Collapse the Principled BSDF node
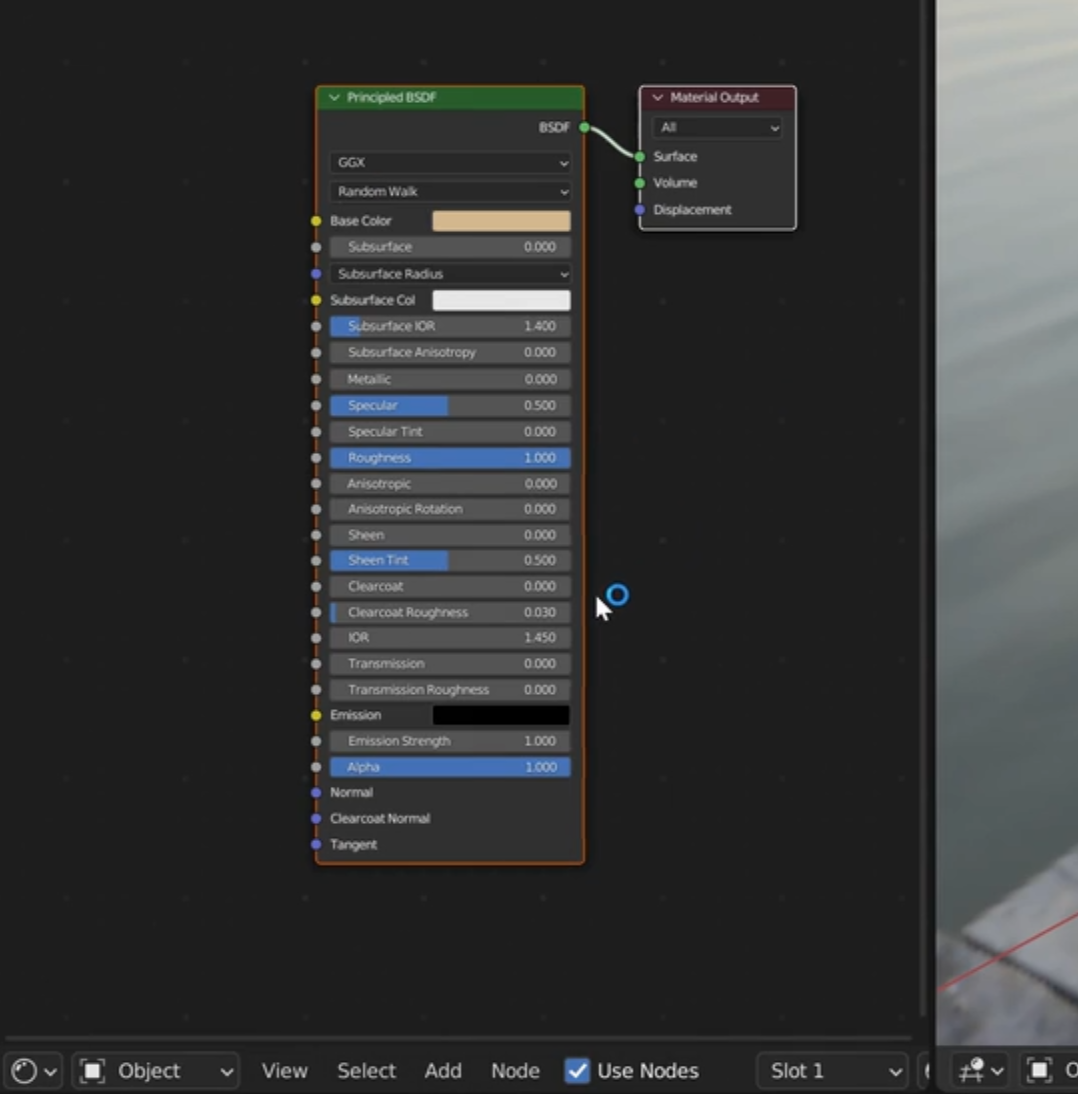This screenshot has width=1078, height=1094. tap(334, 97)
